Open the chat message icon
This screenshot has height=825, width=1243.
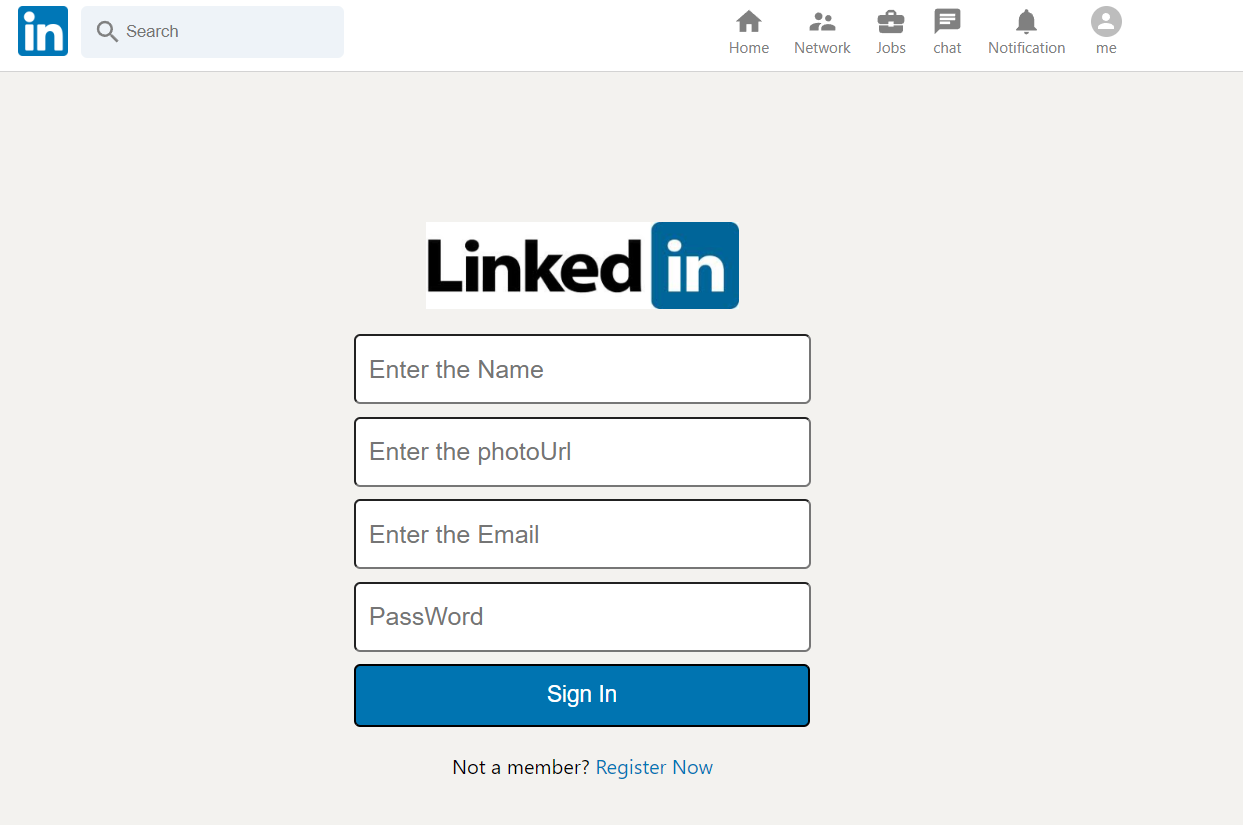[x=947, y=20]
